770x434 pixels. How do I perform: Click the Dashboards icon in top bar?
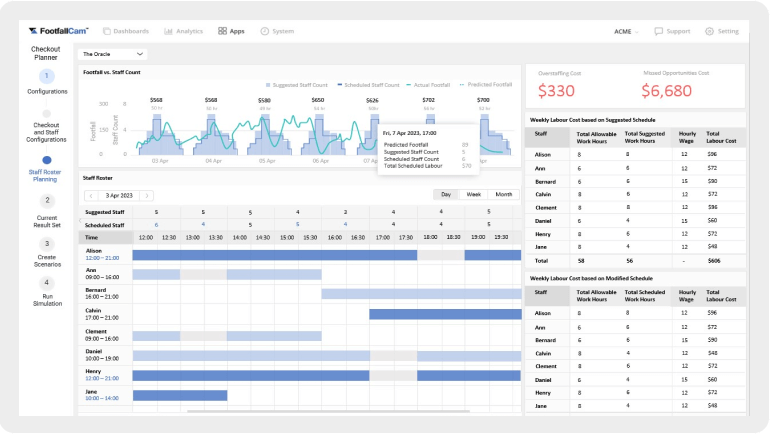point(107,31)
